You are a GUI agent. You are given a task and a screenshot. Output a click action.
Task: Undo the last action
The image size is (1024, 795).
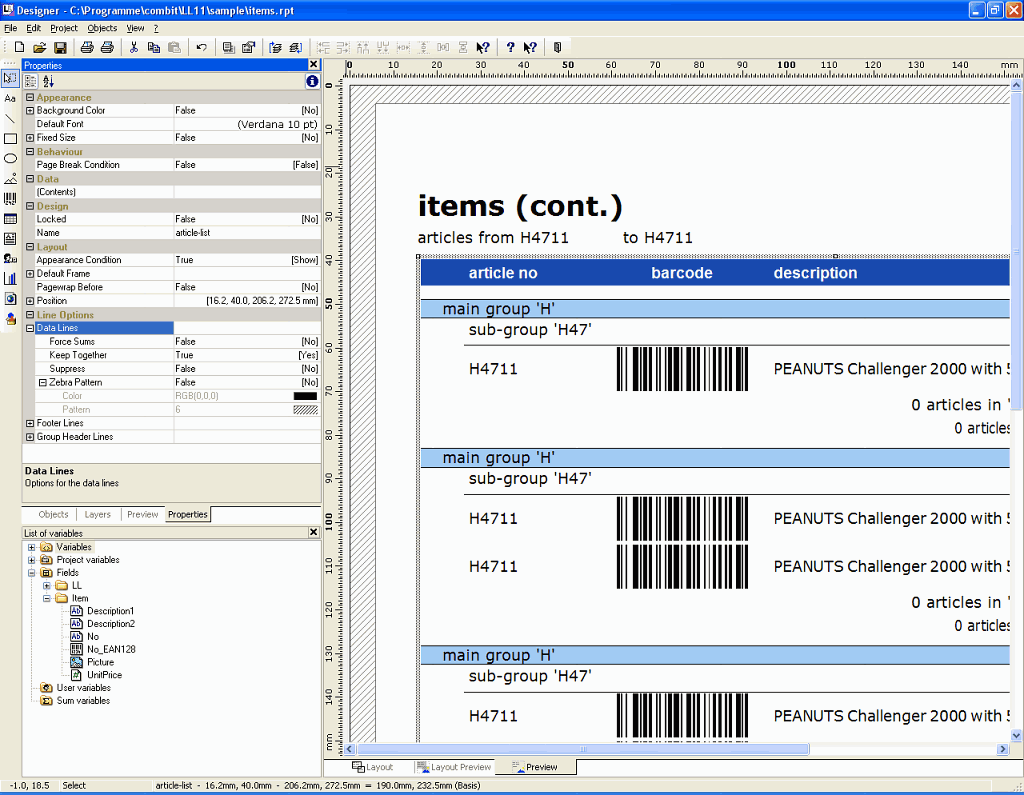coord(203,47)
